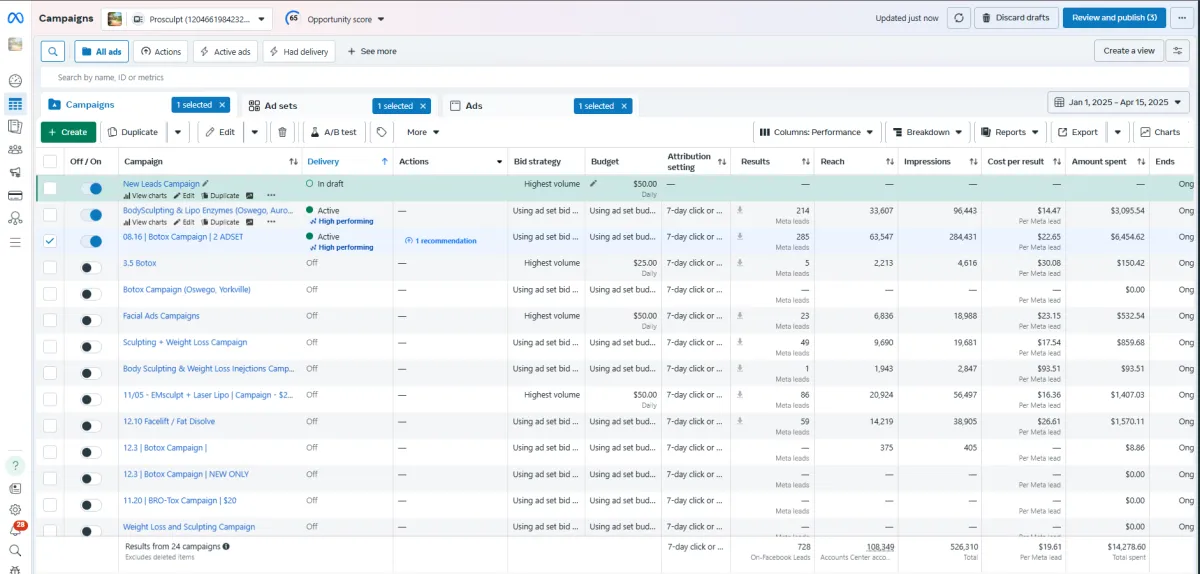
Task: Open the Facial Ads Campaigns link
Action: pyautogui.click(x=161, y=316)
